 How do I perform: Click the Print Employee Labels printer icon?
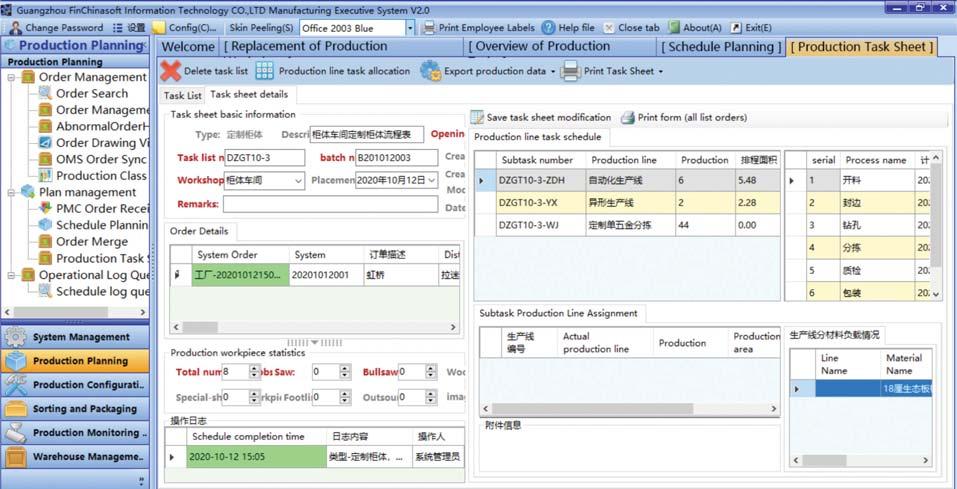(x=430, y=28)
